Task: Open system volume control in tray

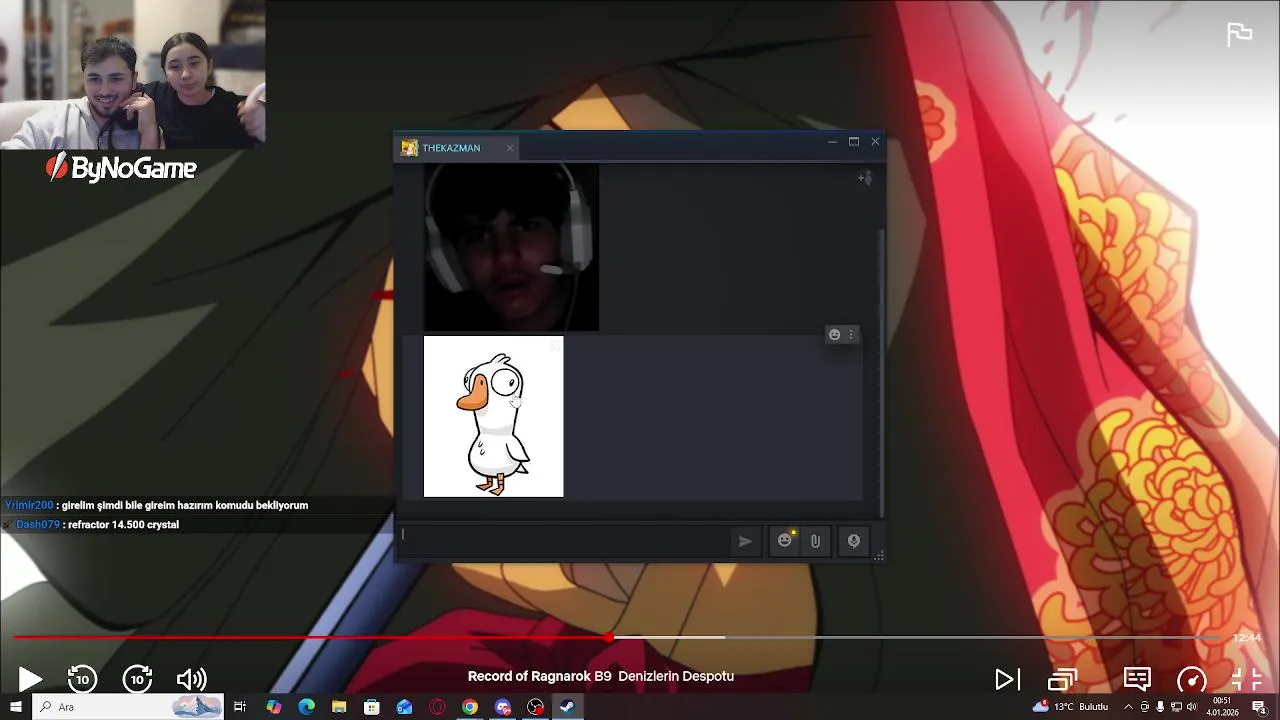Action: [1192, 707]
